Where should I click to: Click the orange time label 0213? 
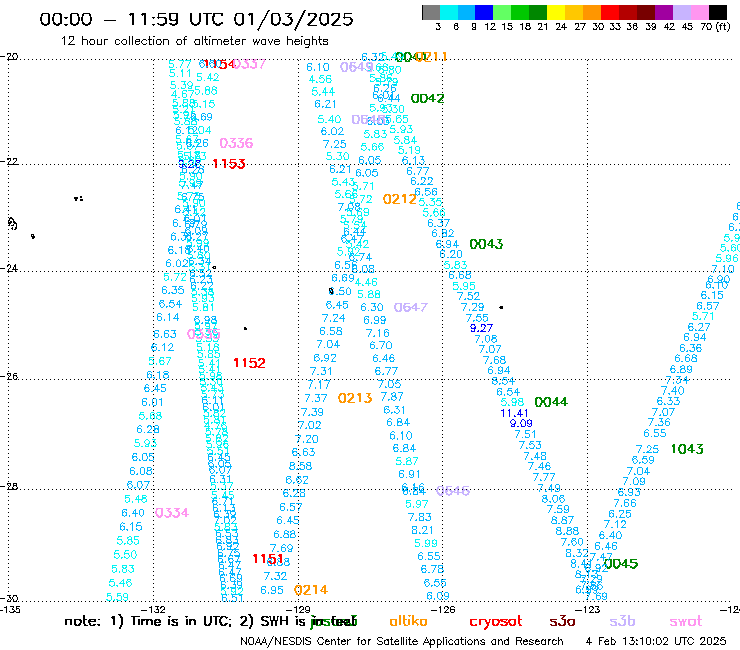pos(355,399)
